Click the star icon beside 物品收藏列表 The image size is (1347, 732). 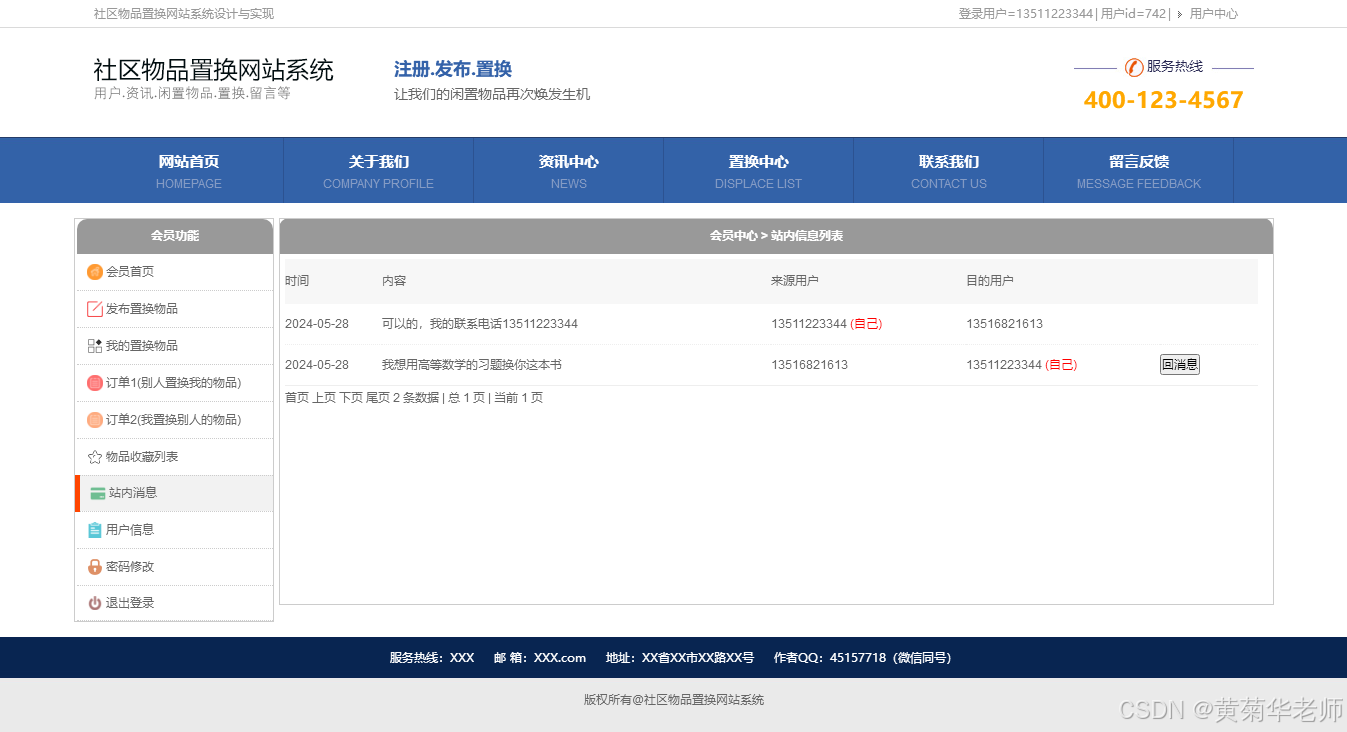[x=95, y=457]
